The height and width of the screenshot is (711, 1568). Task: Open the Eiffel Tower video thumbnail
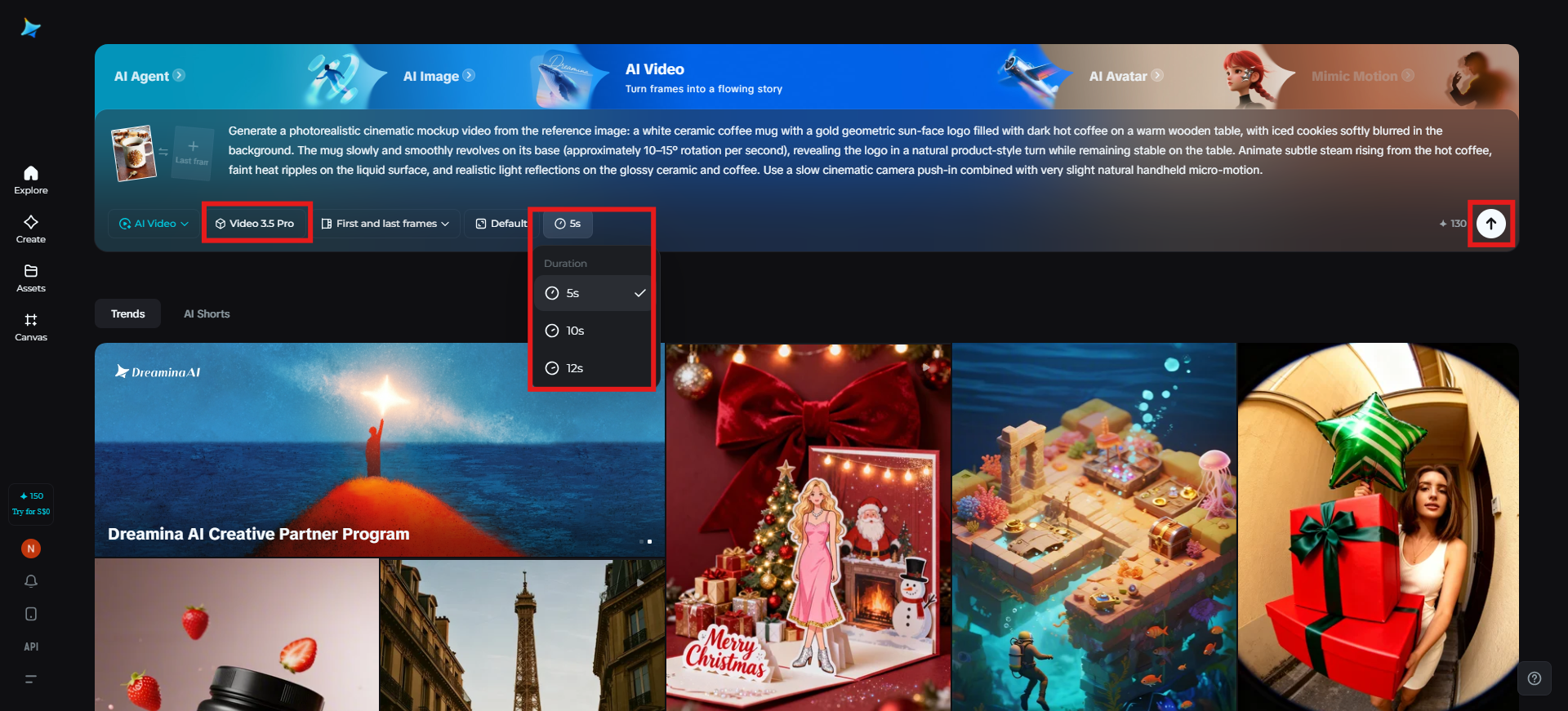coord(522,635)
